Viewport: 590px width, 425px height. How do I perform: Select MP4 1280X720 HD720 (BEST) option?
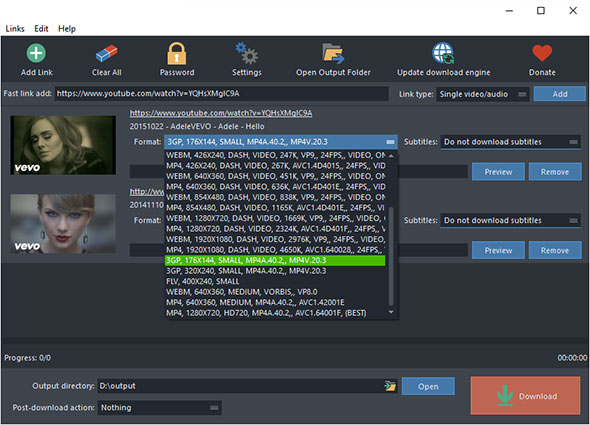coord(275,313)
